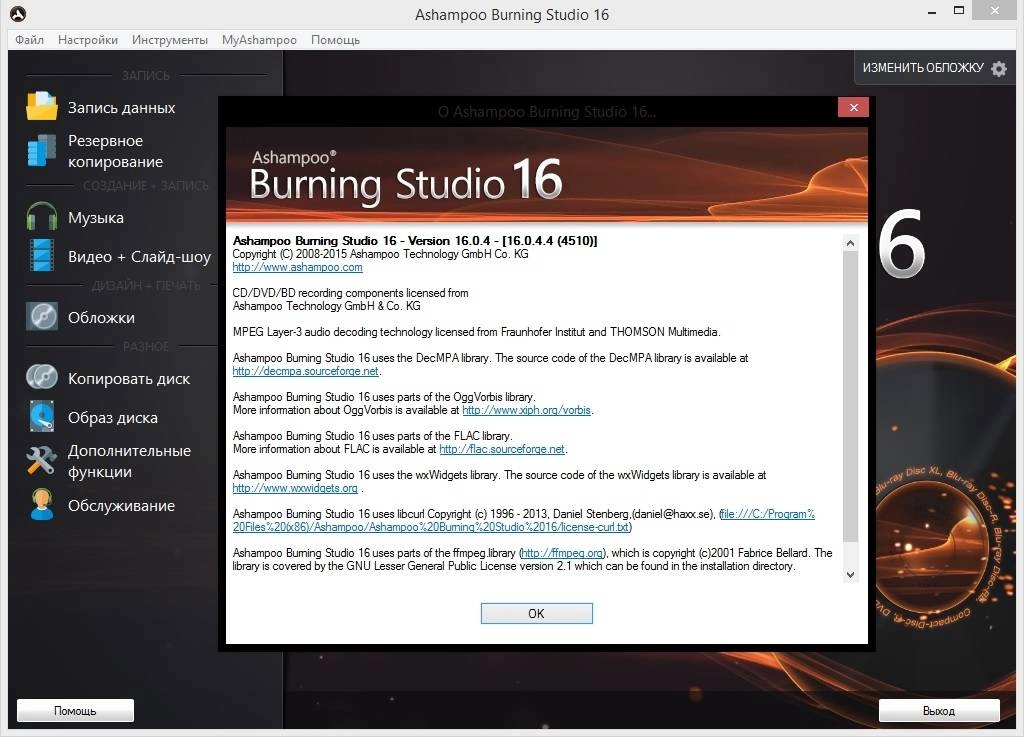This screenshot has height=737, width=1024.
Task: Select the Обложки label in sidebar
Action: (x=101, y=318)
